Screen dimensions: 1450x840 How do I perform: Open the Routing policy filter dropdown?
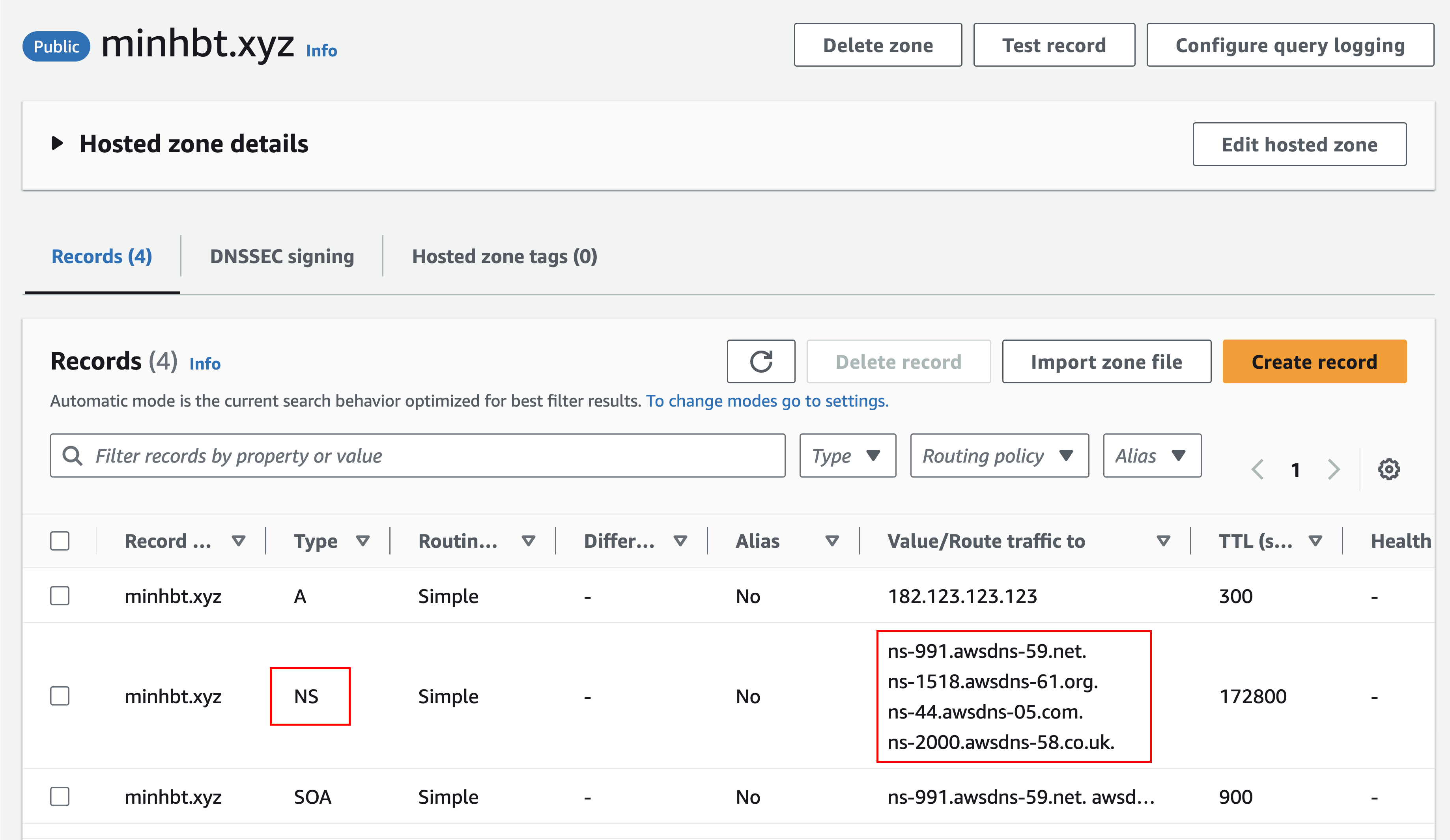coord(999,455)
